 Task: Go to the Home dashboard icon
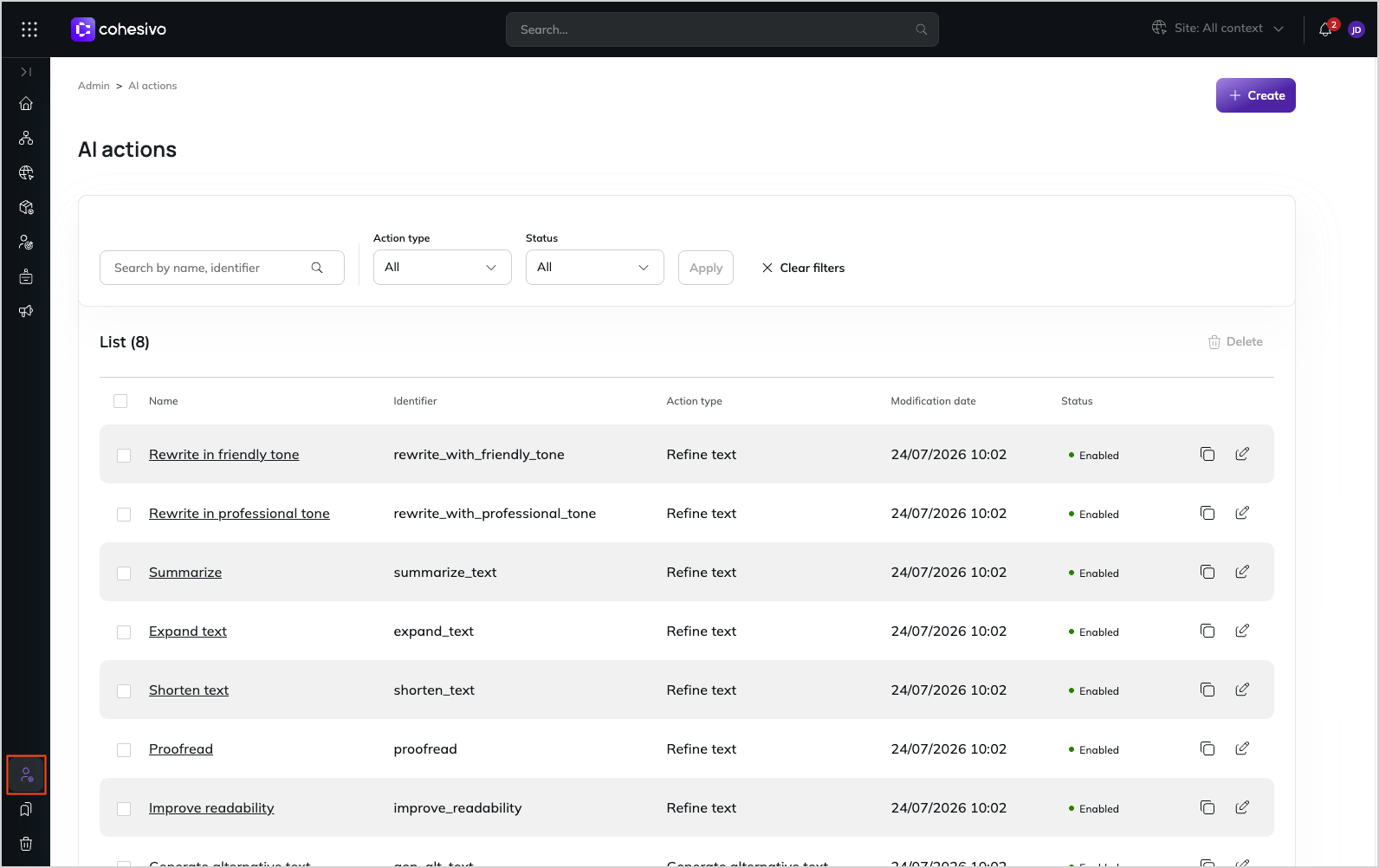(x=26, y=103)
